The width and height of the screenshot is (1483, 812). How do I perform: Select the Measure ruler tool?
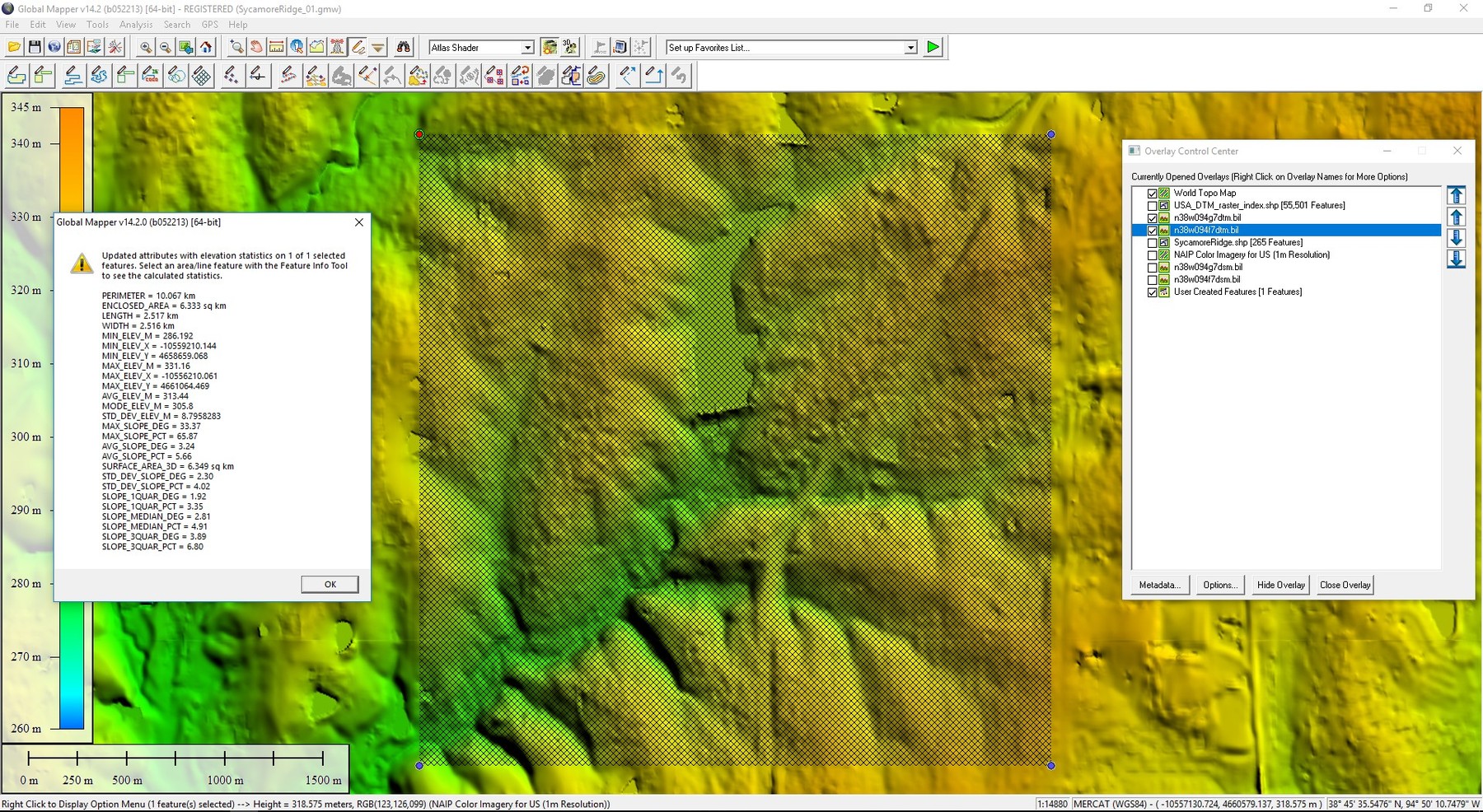pyautogui.click(x=276, y=47)
